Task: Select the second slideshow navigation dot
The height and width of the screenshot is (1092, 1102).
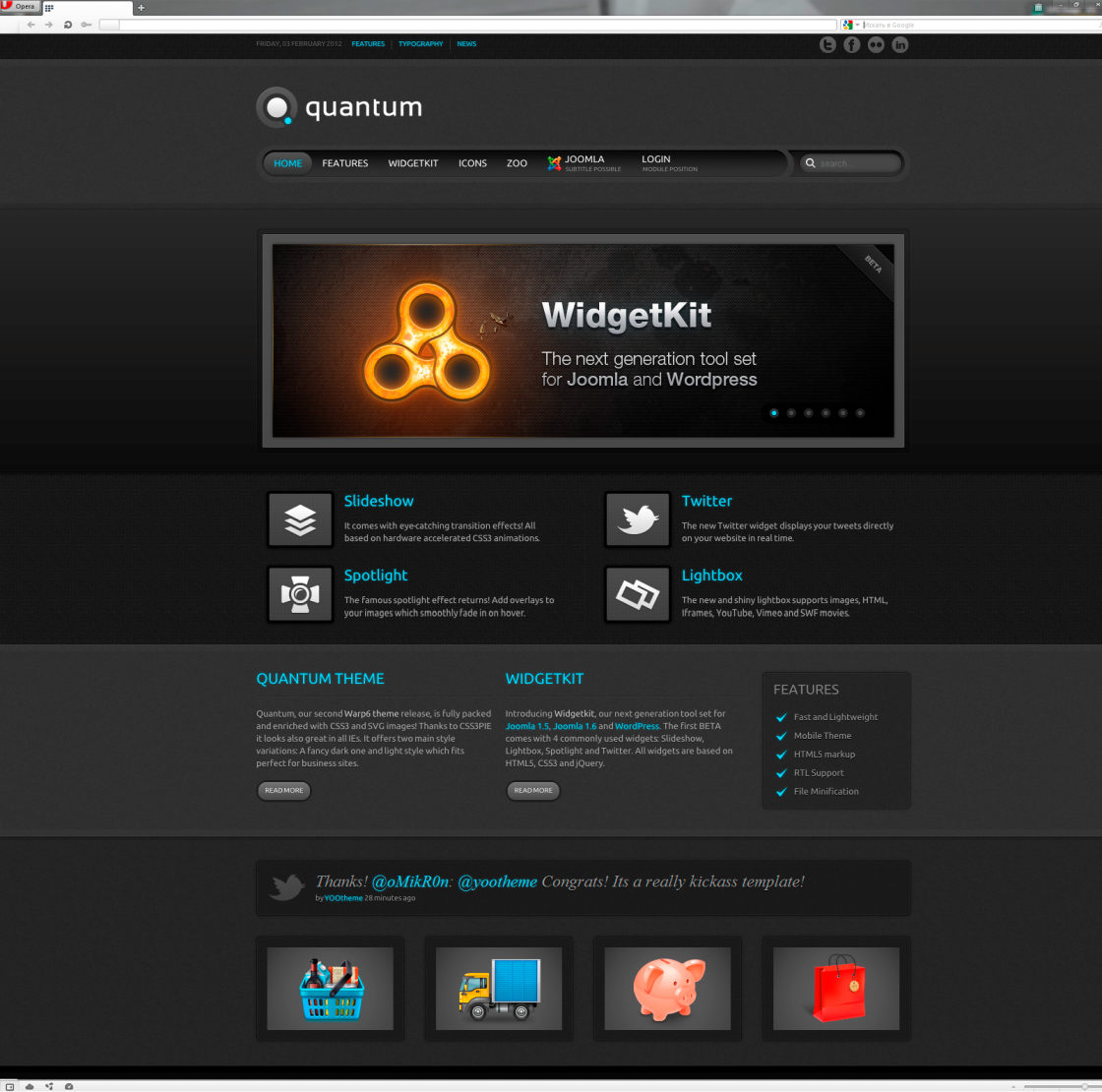Action: (790, 413)
